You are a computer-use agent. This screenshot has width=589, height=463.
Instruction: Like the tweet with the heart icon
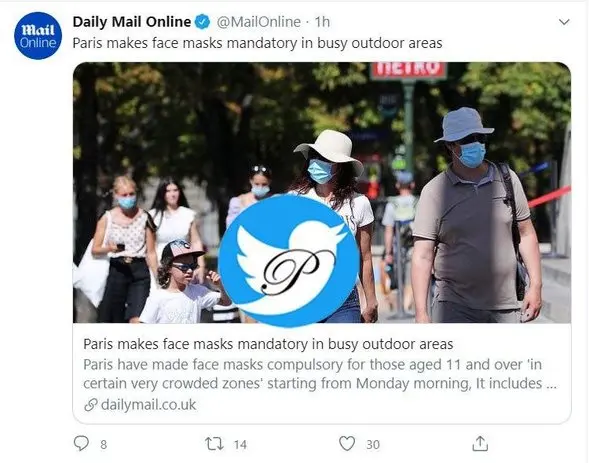[x=347, y=443]
